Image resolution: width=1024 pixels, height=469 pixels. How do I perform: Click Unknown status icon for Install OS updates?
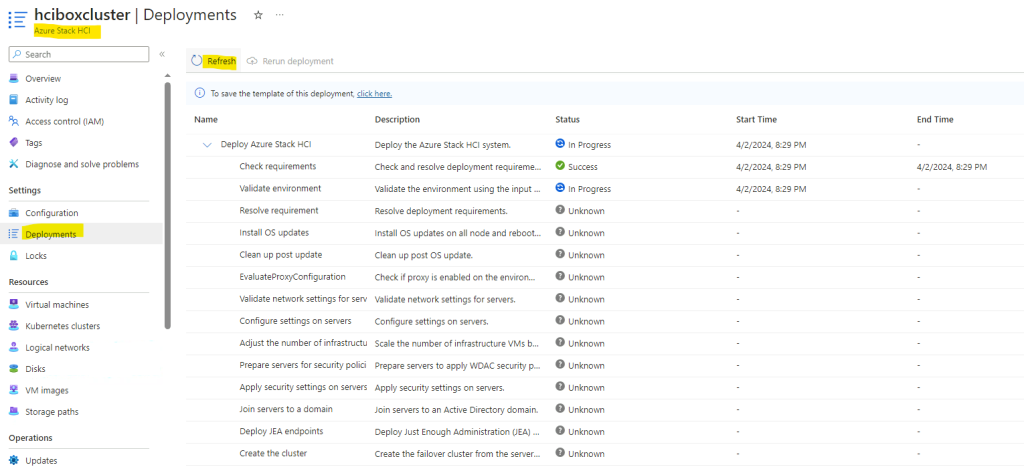coord(560,232)
